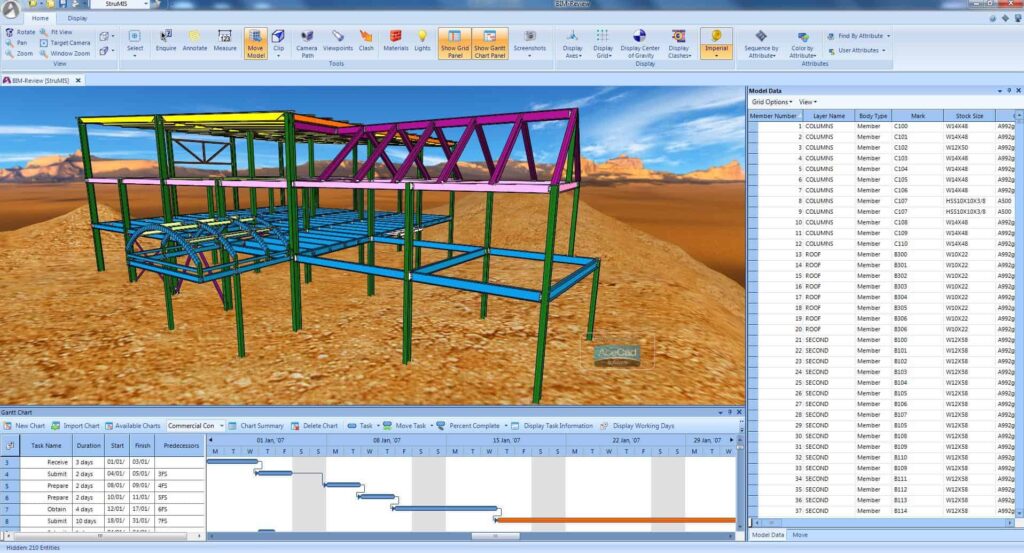This screenshot has height=553, width=1024.
Task: Switch to the Home ribbon tab
Action: 40,18
